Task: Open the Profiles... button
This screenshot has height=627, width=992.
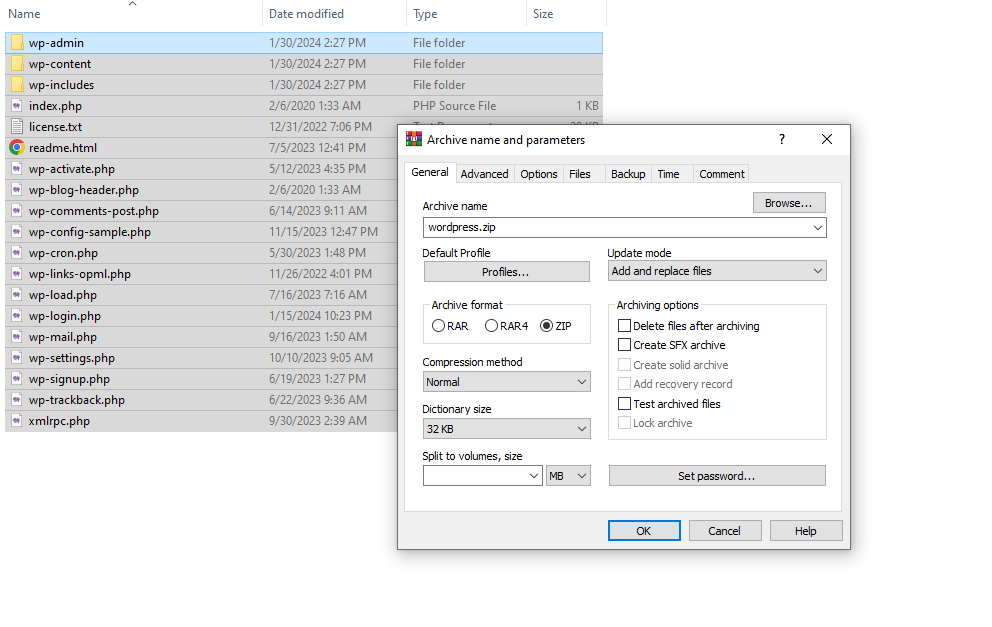Action: (506, 272)
